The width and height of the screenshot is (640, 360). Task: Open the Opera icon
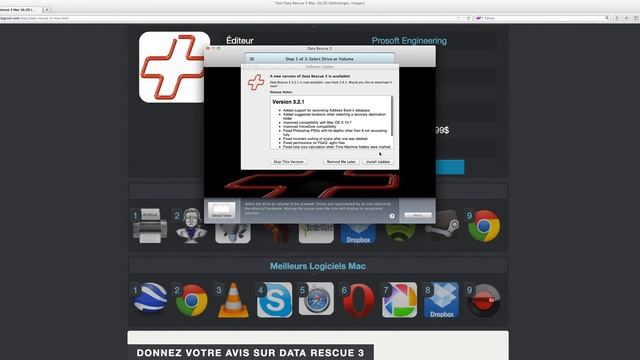(x=358, y=301)
